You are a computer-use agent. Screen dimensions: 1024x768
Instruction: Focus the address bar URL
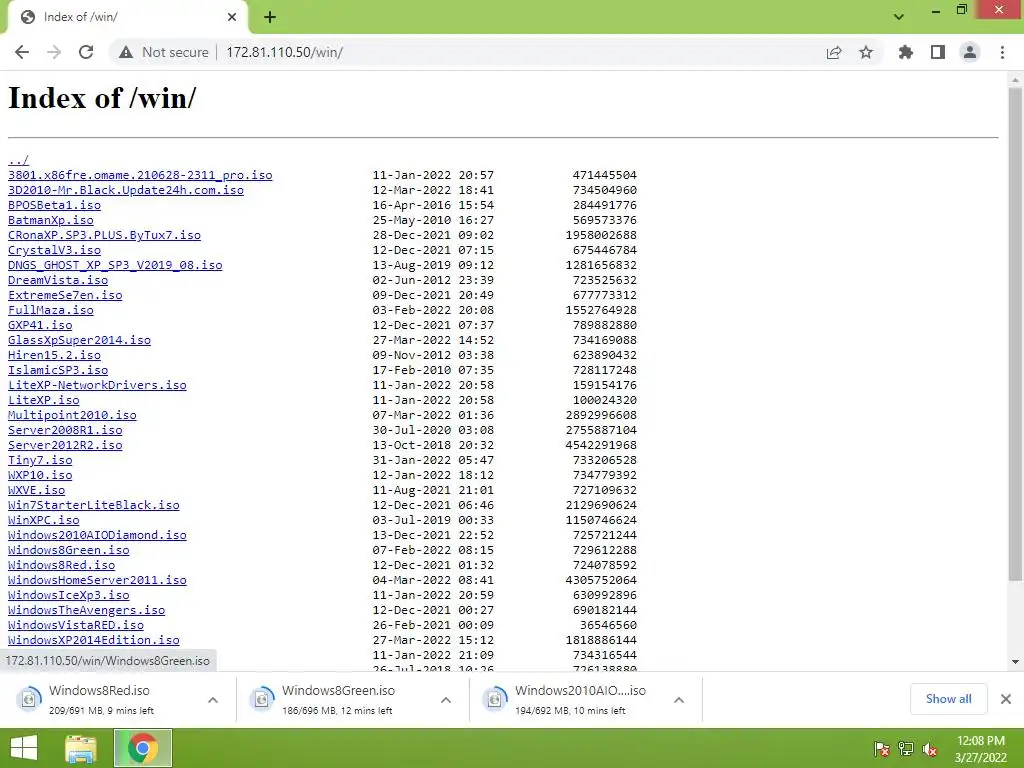[285, 52]
